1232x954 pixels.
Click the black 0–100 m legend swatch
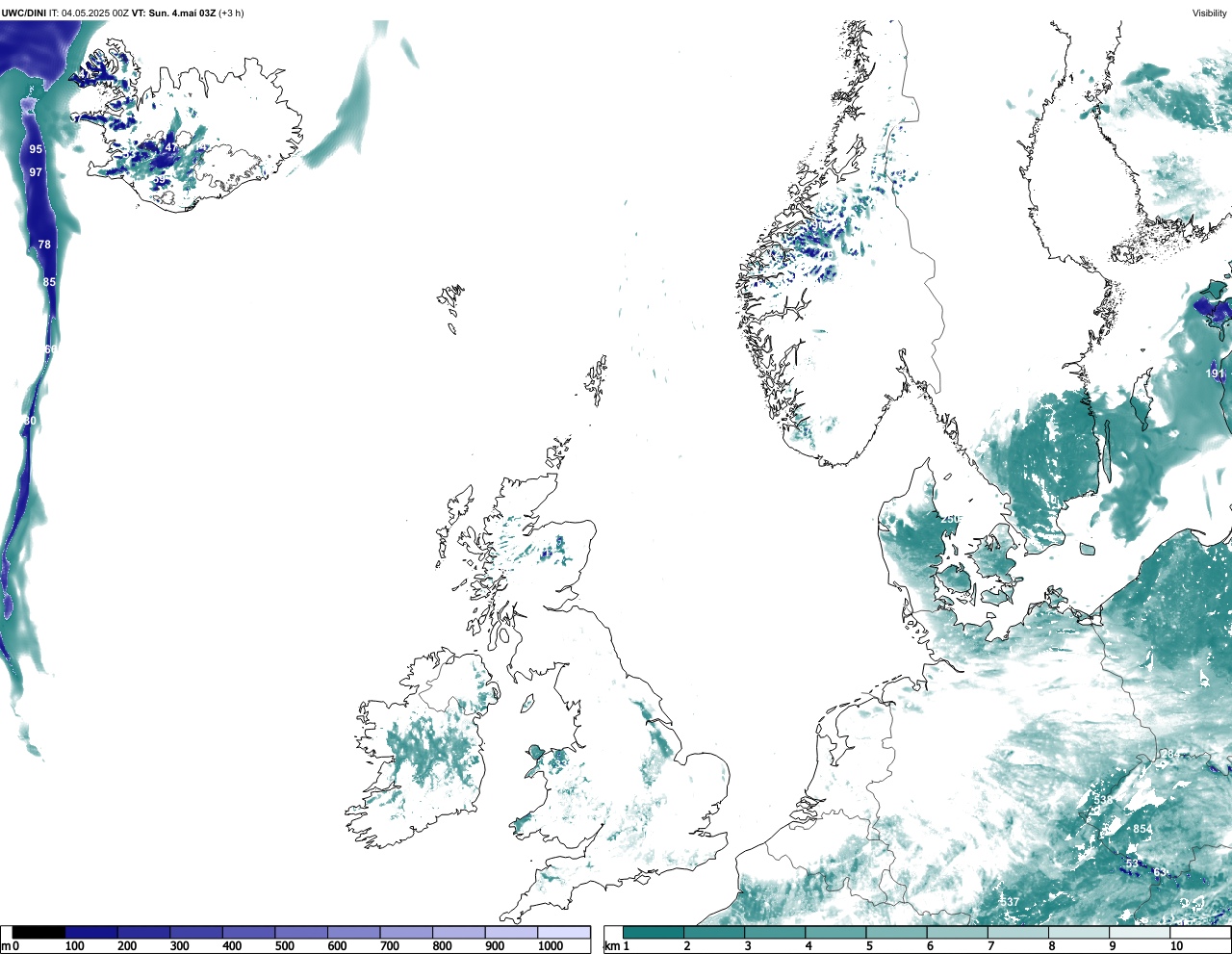[x=38, y=932]
